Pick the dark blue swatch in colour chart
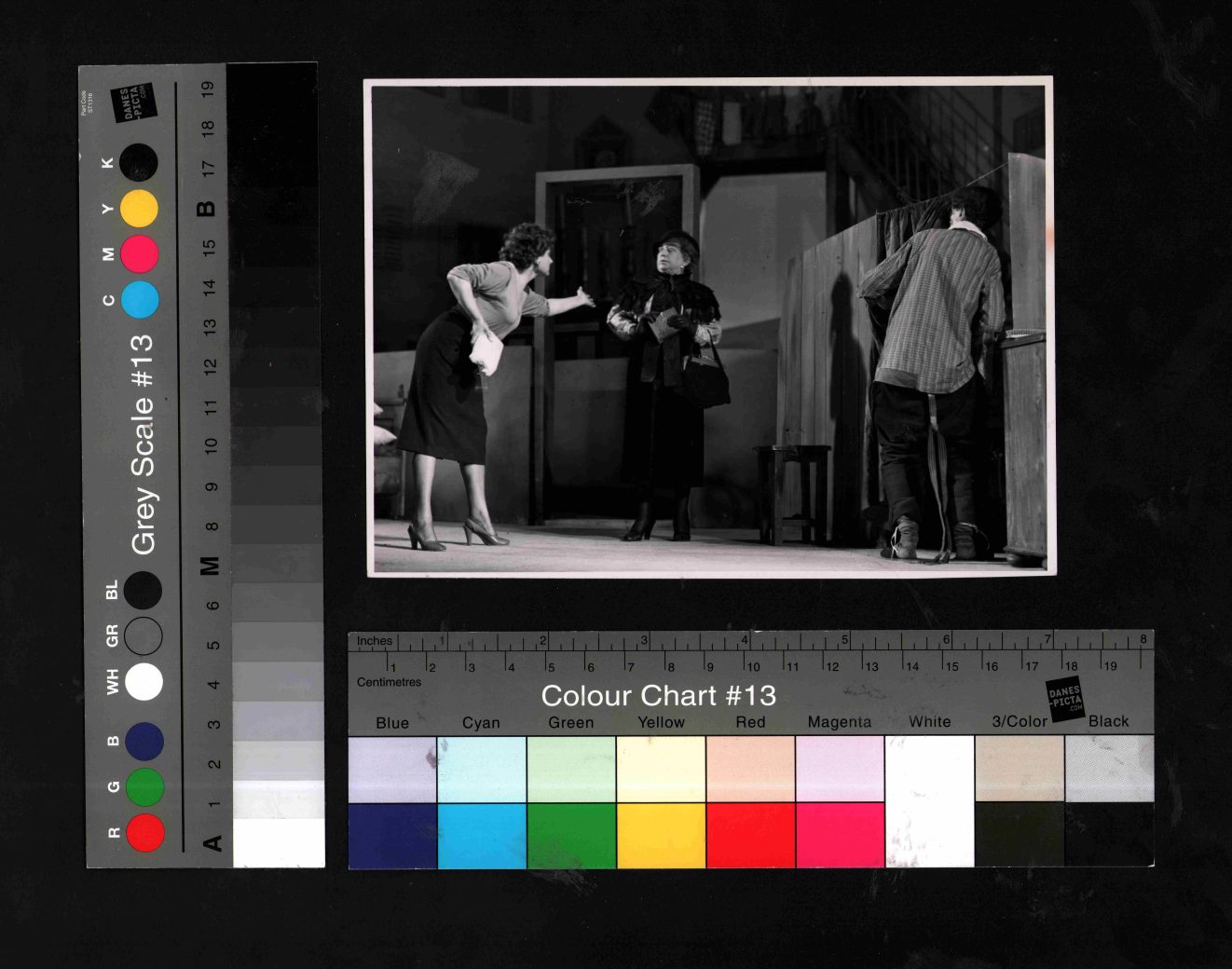Image resolution: width=1232 pixels, height=969 pixels. click(392, 835)
